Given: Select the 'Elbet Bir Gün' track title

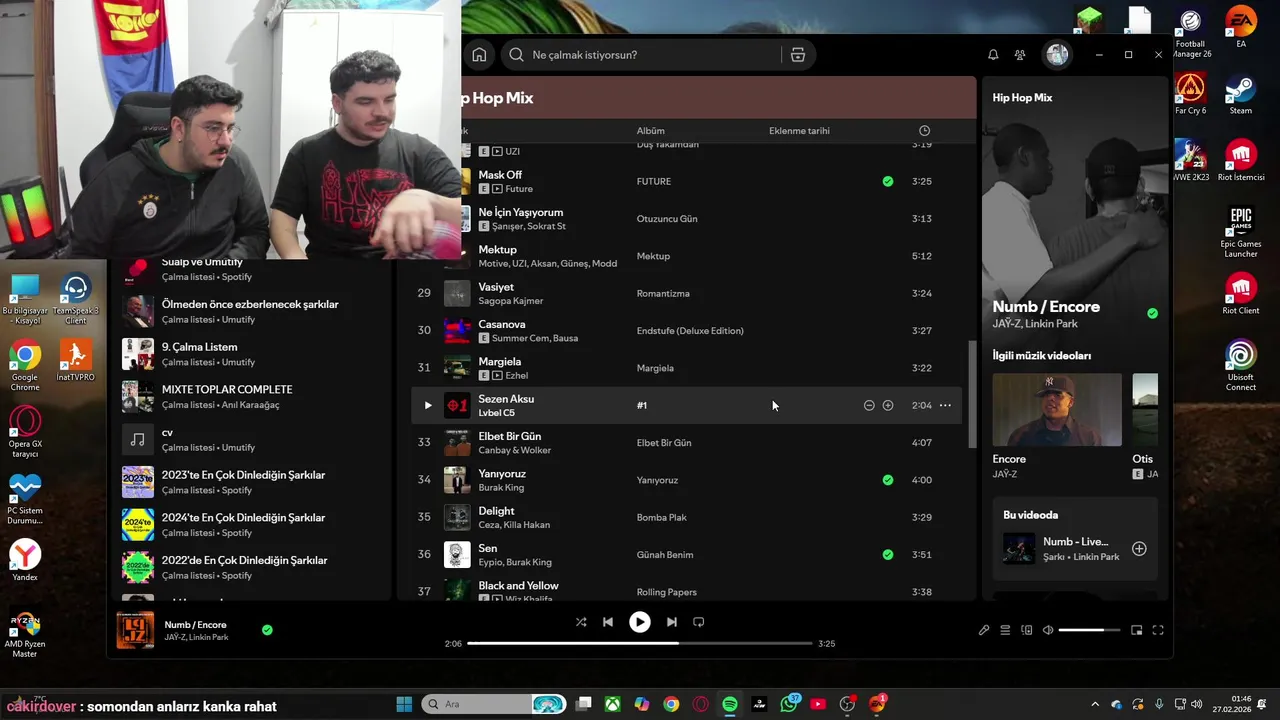Looking at the screenshot, I should [x=510, y=436].
